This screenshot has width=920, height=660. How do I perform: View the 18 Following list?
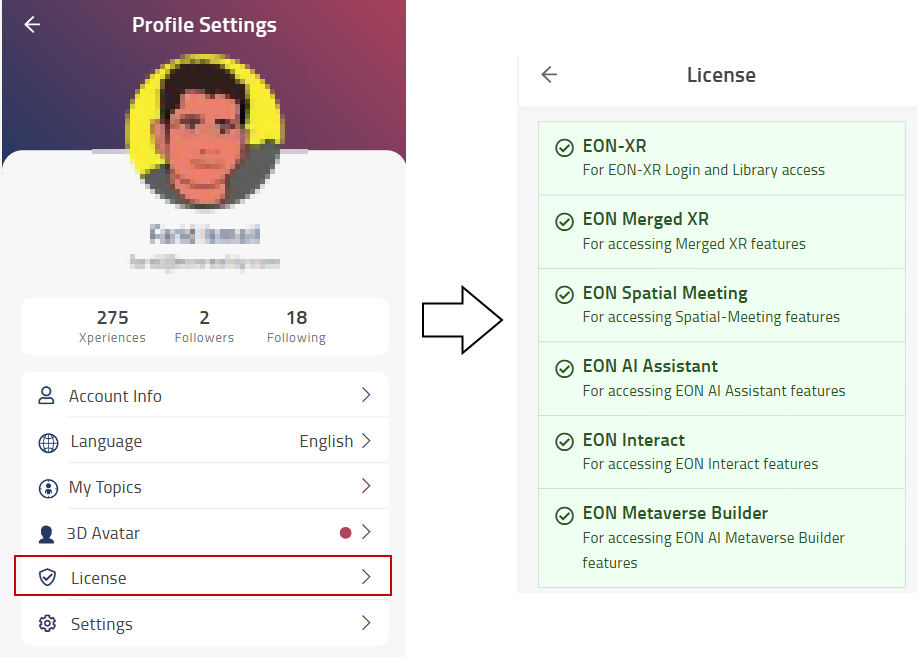point(296,326)
